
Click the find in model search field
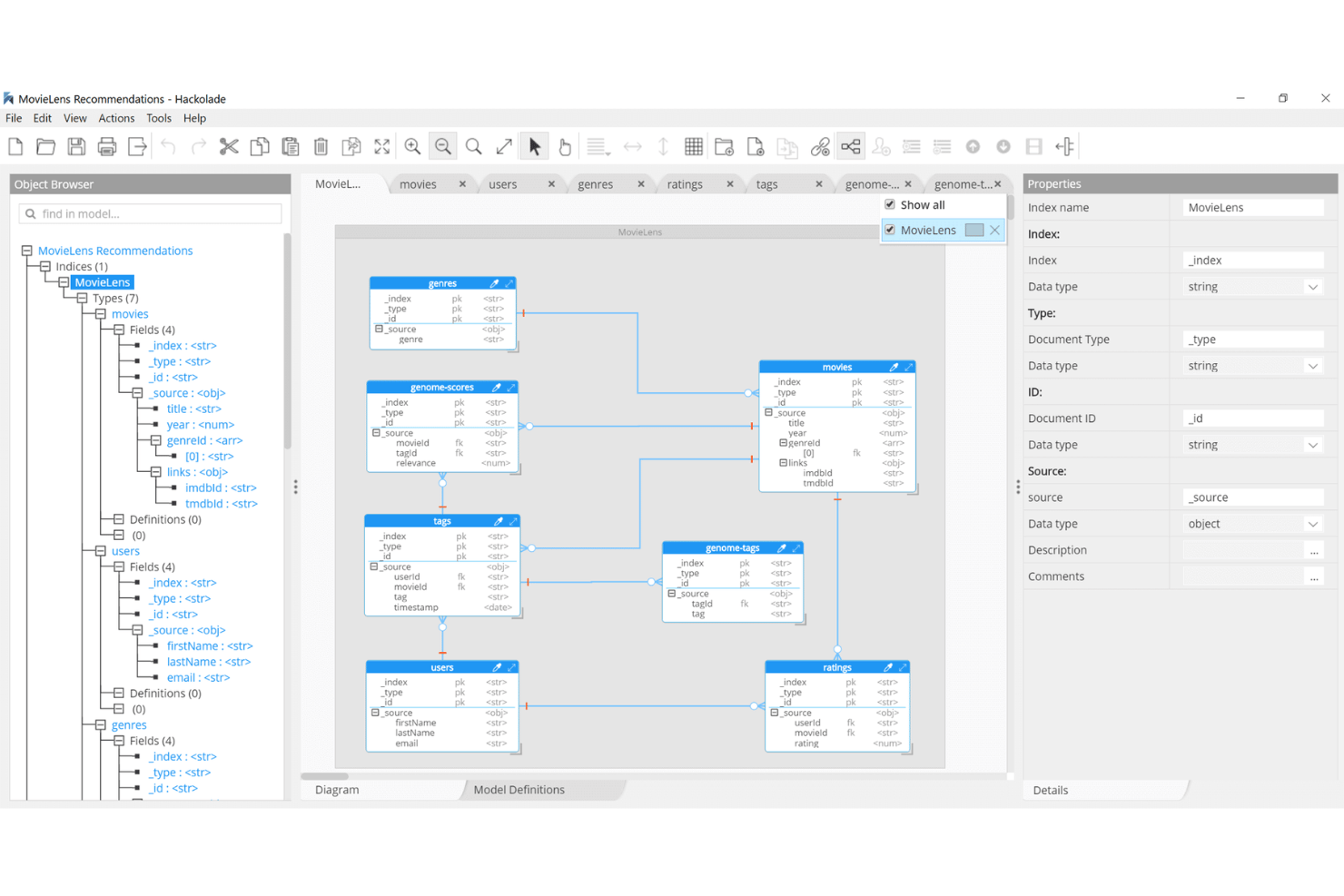point(150,213)
